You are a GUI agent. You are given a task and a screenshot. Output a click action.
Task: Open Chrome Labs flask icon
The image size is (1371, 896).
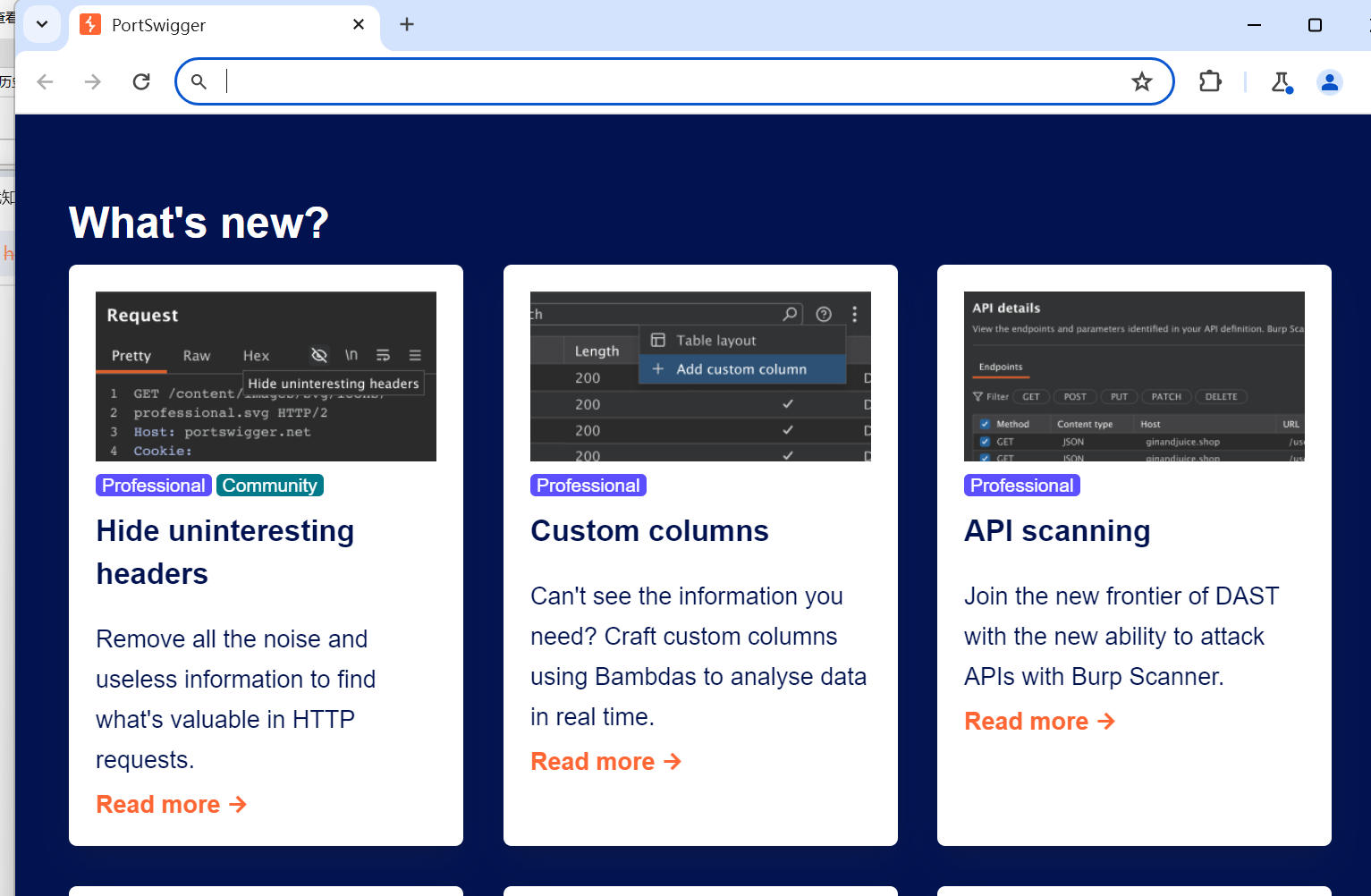[1282, 82]
